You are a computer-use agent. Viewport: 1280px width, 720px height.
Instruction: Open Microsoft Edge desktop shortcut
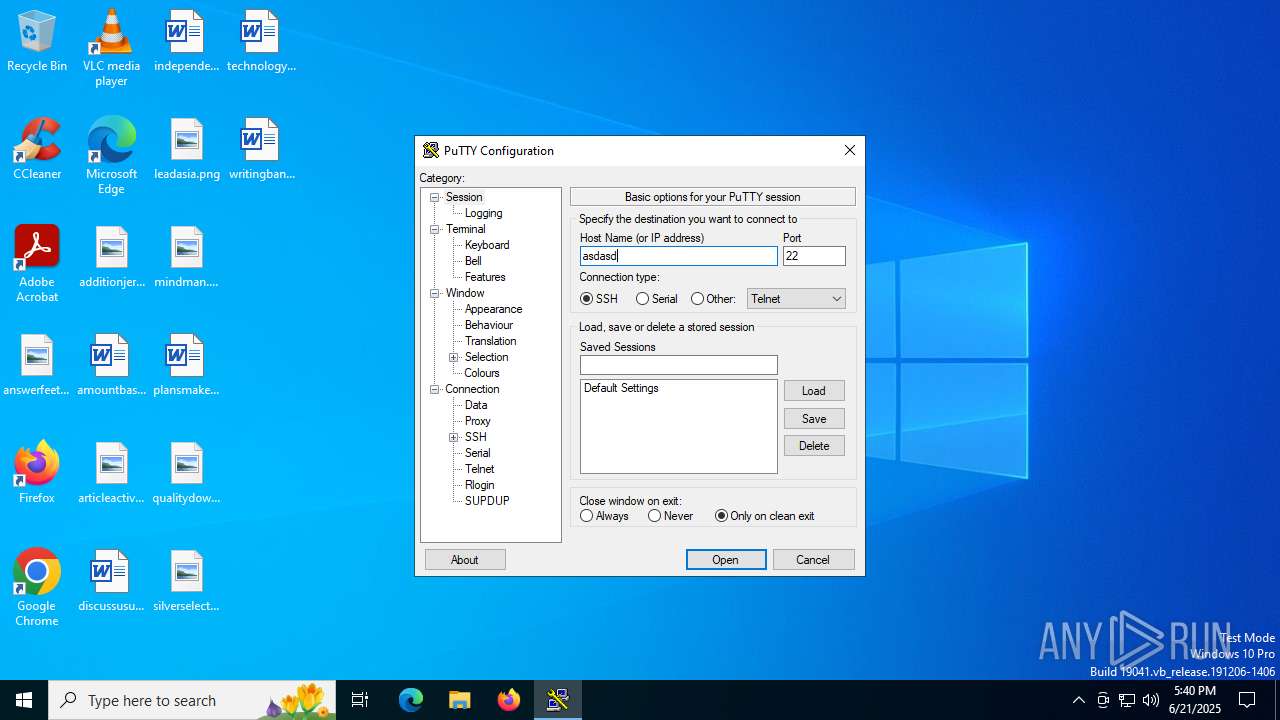[x=111, y=156]
